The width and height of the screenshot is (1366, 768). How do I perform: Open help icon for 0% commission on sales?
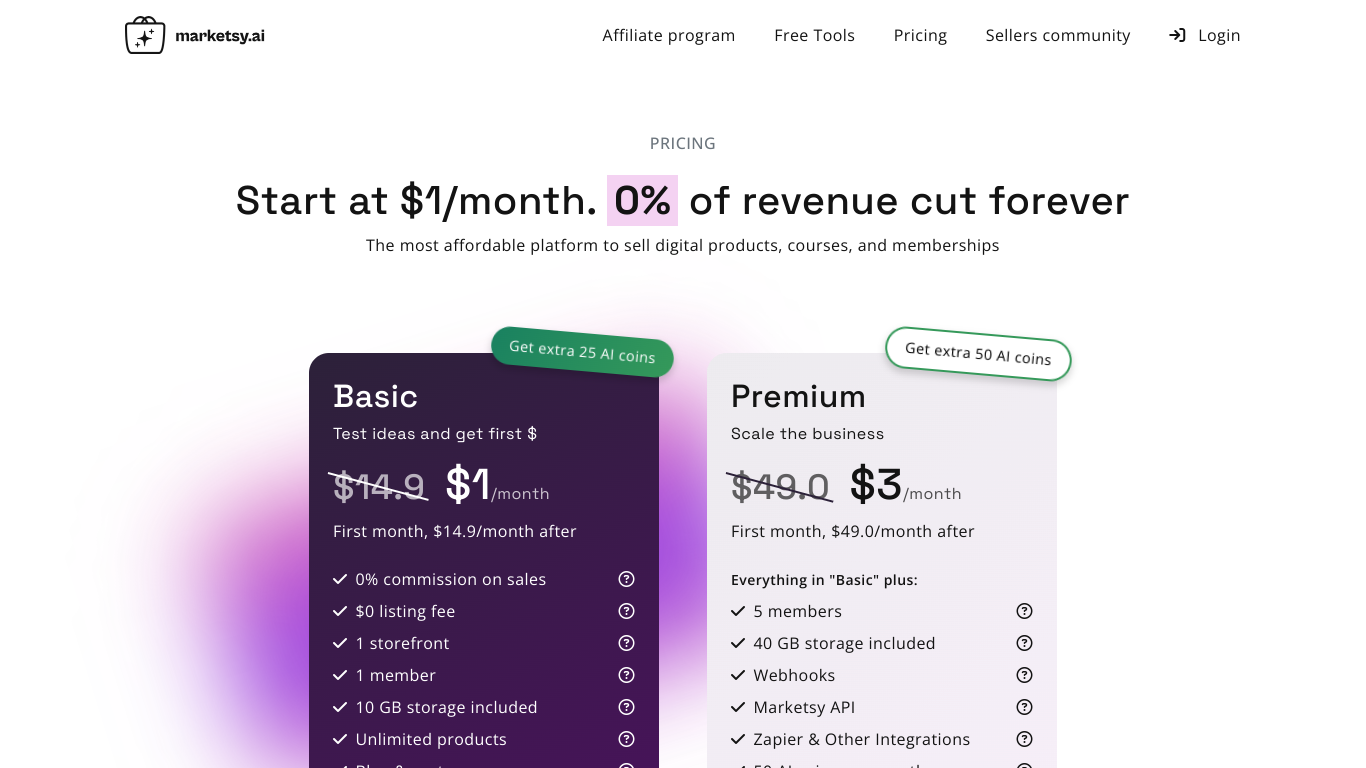(x=626, y=579)
